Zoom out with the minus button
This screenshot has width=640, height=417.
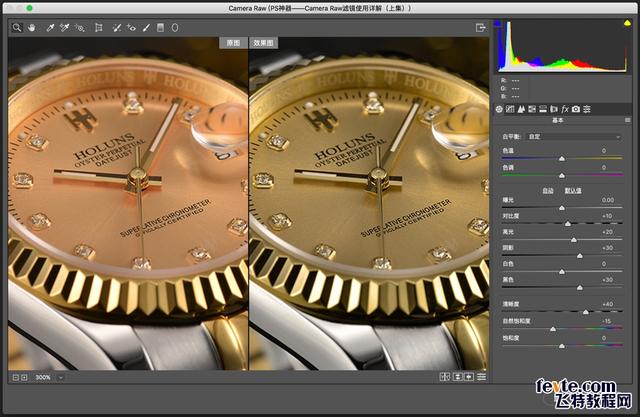[16, 378]
